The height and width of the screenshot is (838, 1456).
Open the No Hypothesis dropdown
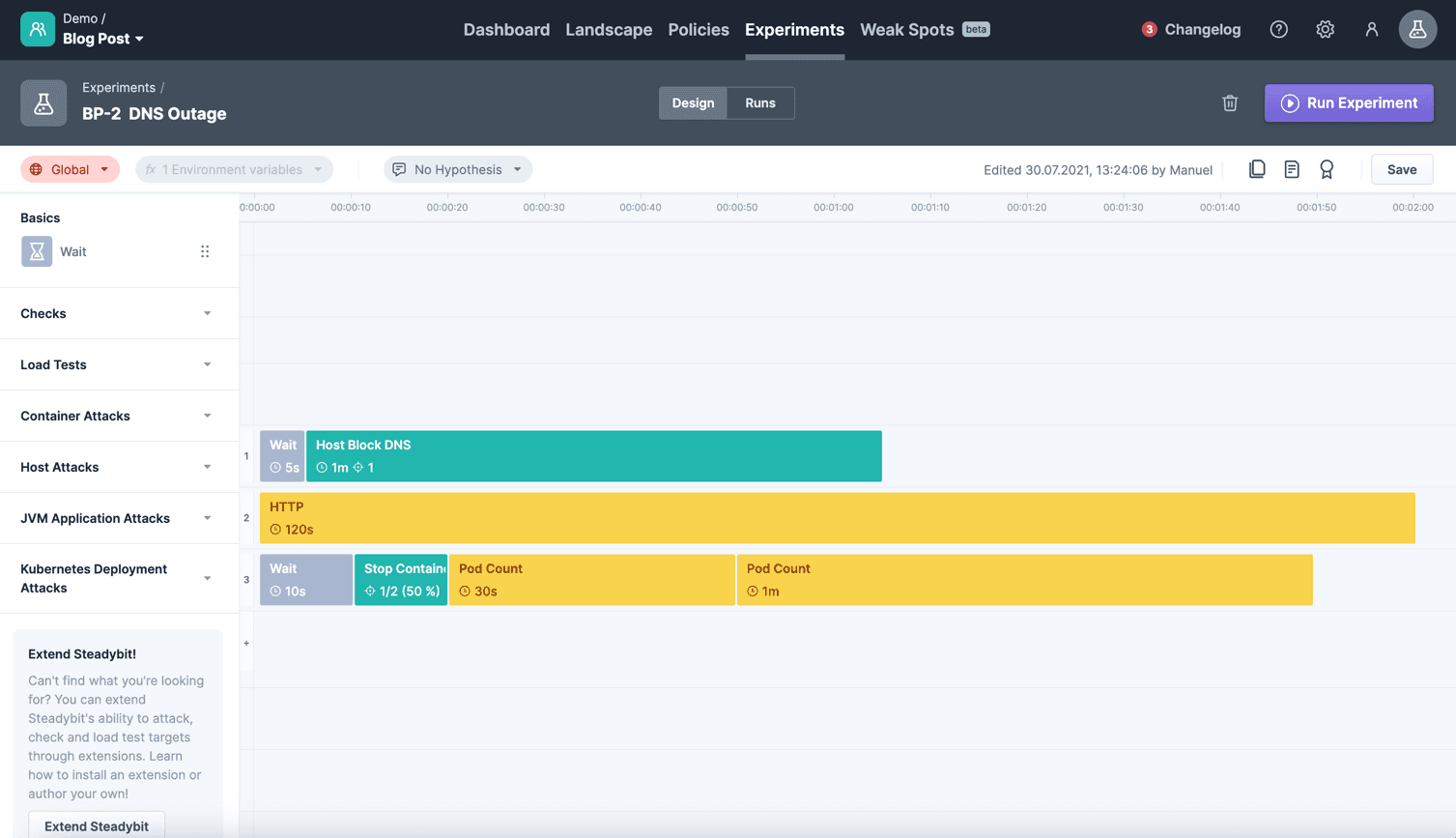(458, 169)
